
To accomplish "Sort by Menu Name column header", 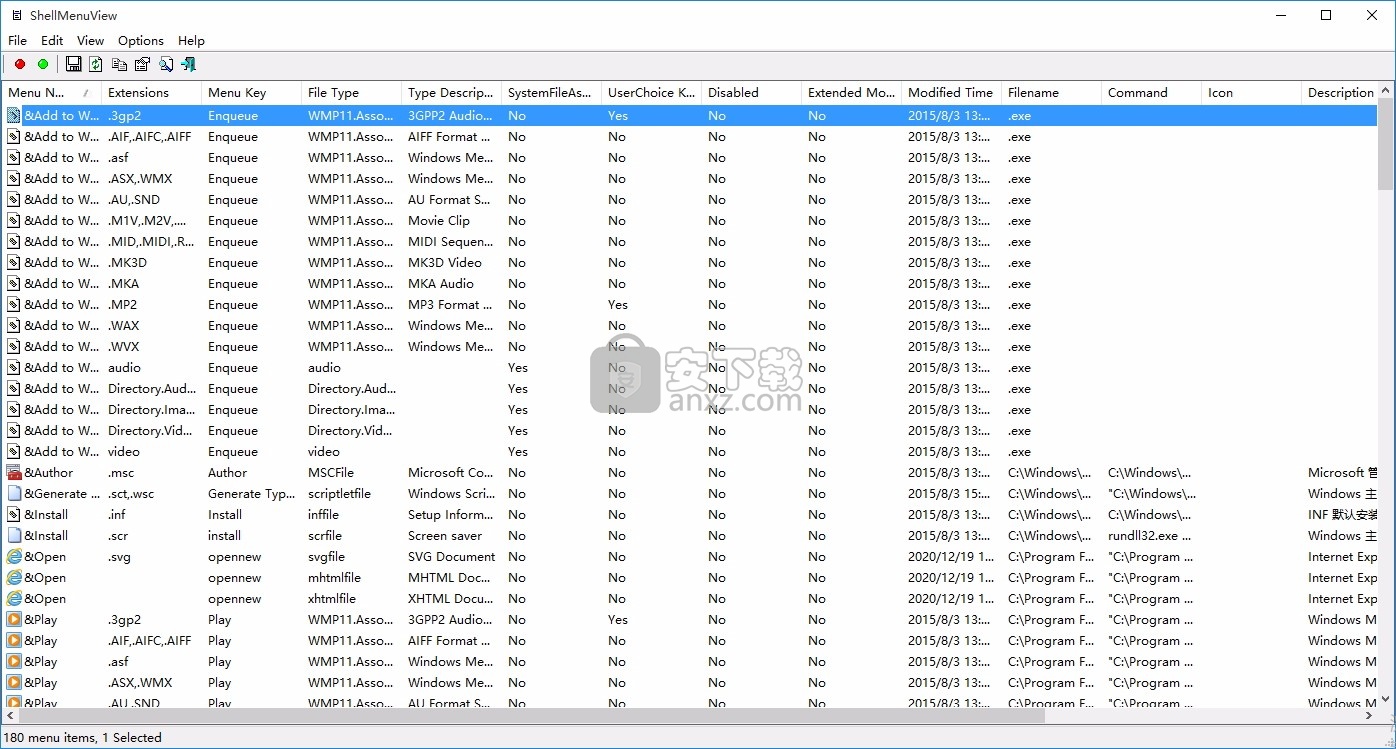I will click(x=45, y=92).
